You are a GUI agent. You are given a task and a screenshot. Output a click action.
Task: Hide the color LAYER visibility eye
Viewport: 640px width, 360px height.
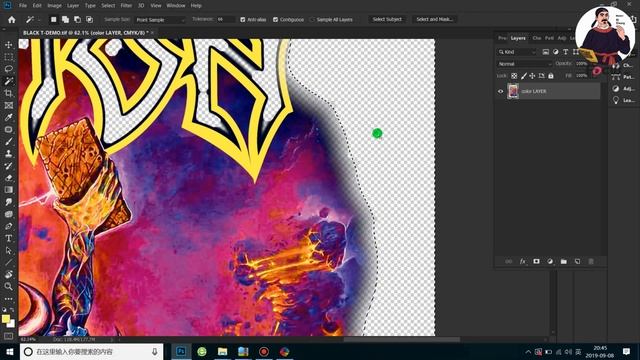click(x=500, y=91)
